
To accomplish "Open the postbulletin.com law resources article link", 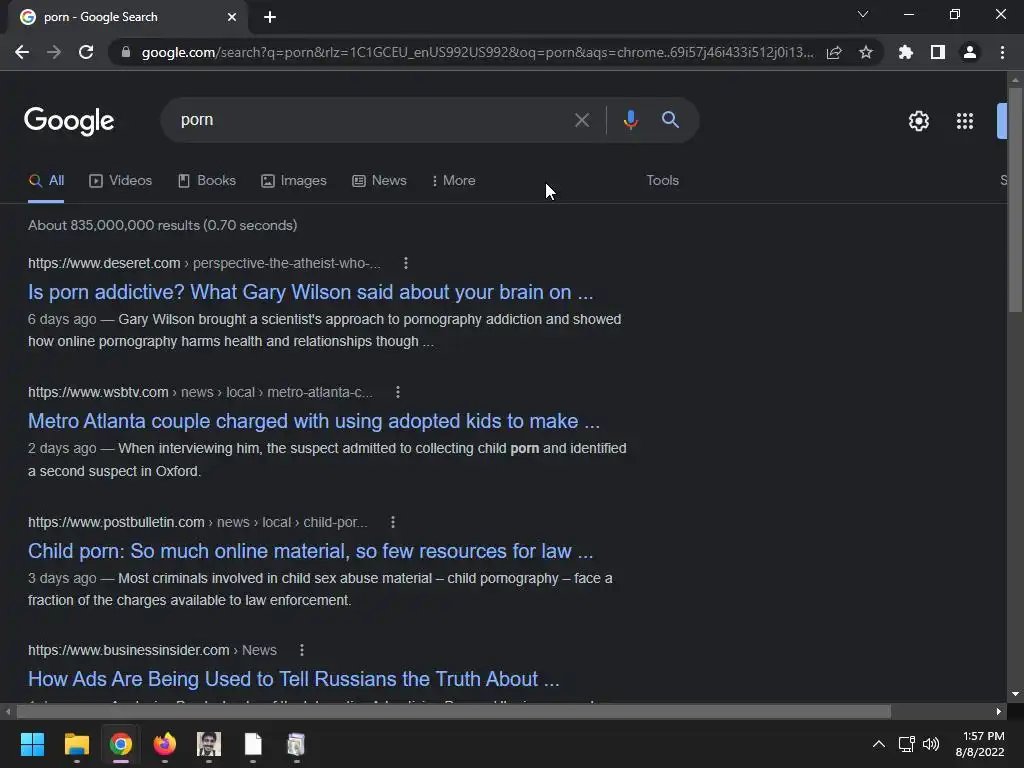I will click(x=310, y=551).
